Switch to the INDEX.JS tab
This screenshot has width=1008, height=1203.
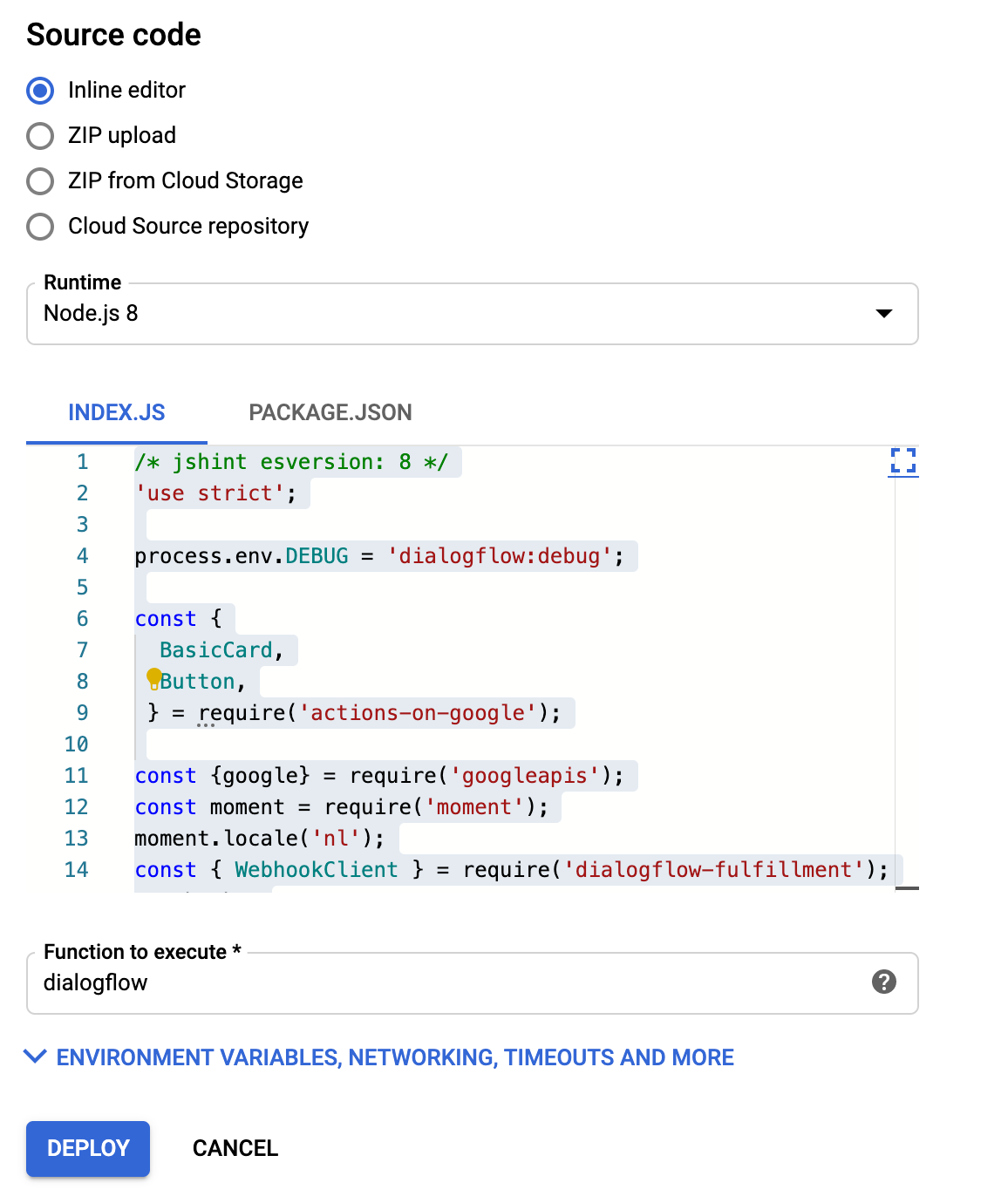coord(117,412)
